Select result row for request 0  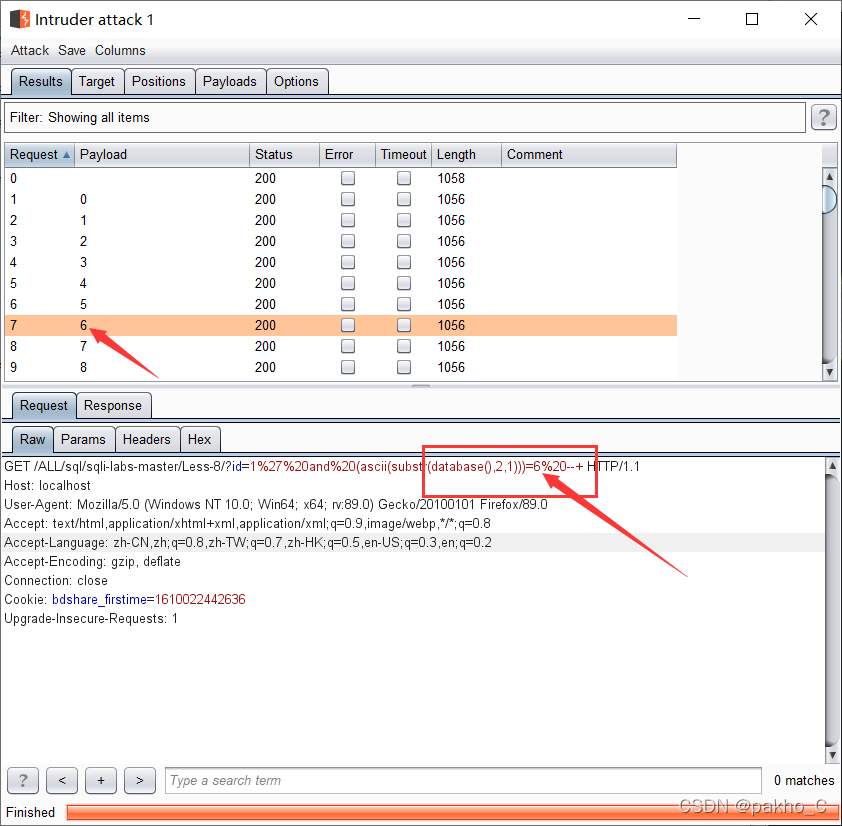pos(341,178)
